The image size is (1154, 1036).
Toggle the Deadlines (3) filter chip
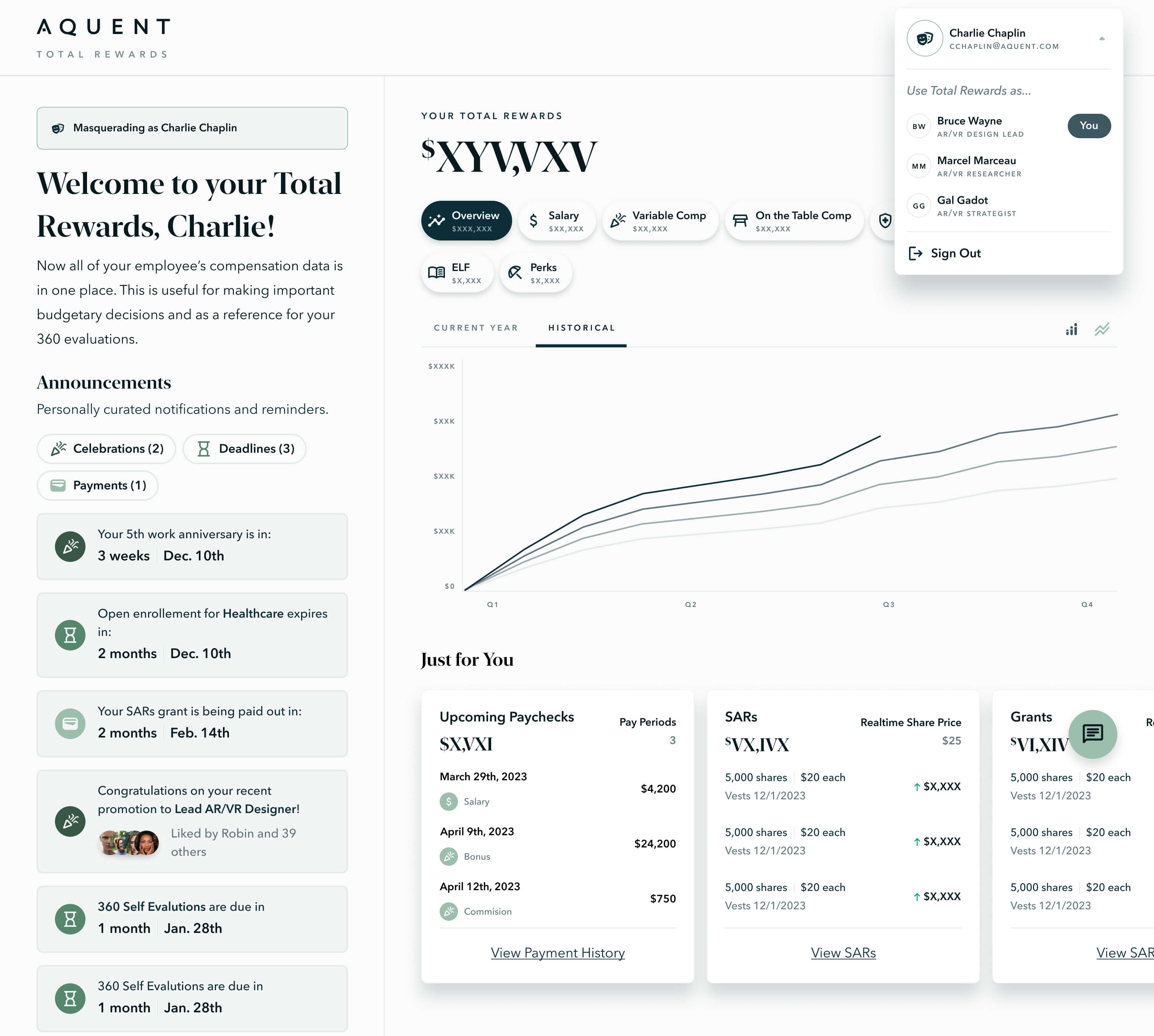[245, 449]
